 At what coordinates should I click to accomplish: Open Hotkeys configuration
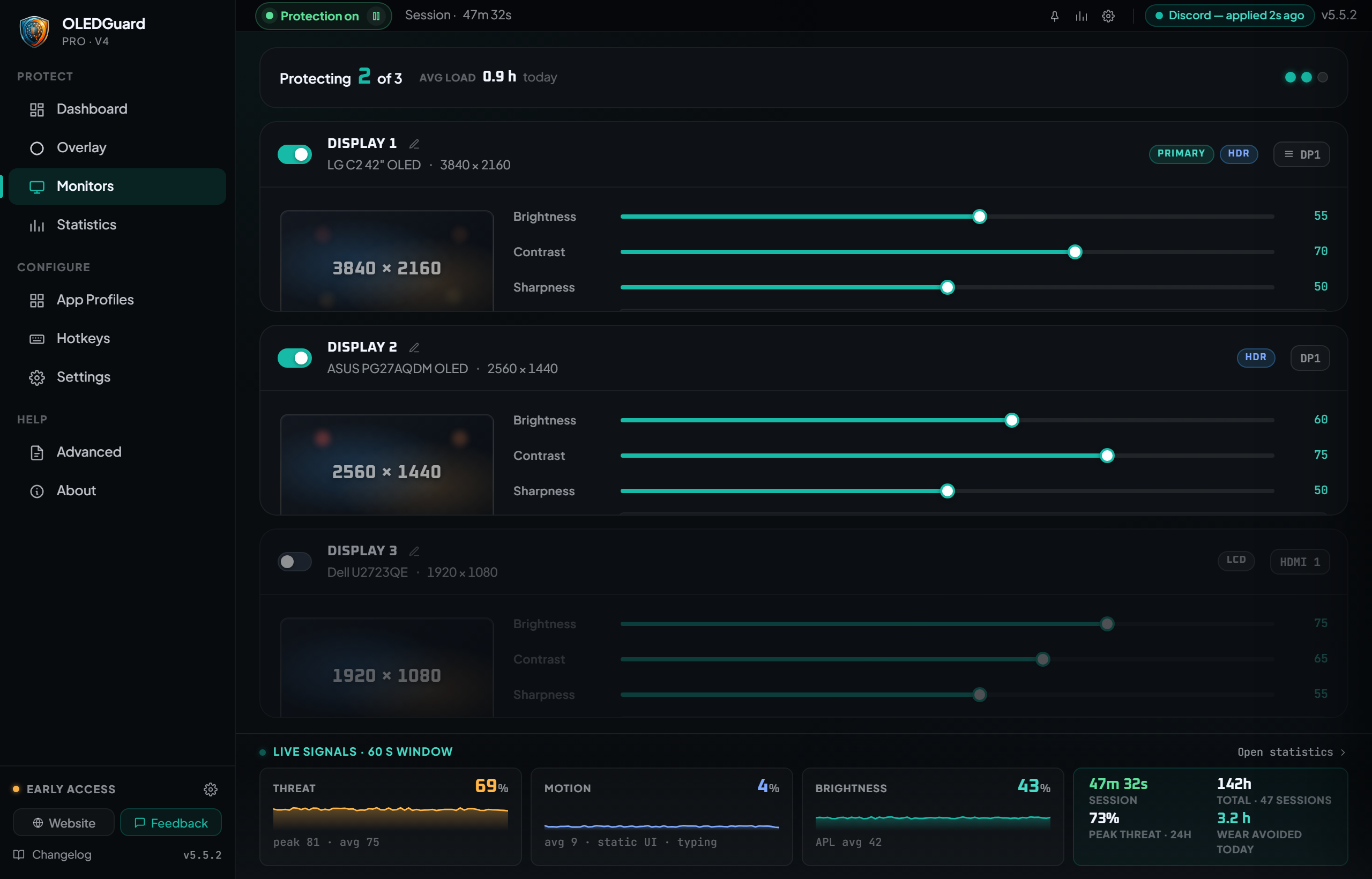click(x=117, y=339)
